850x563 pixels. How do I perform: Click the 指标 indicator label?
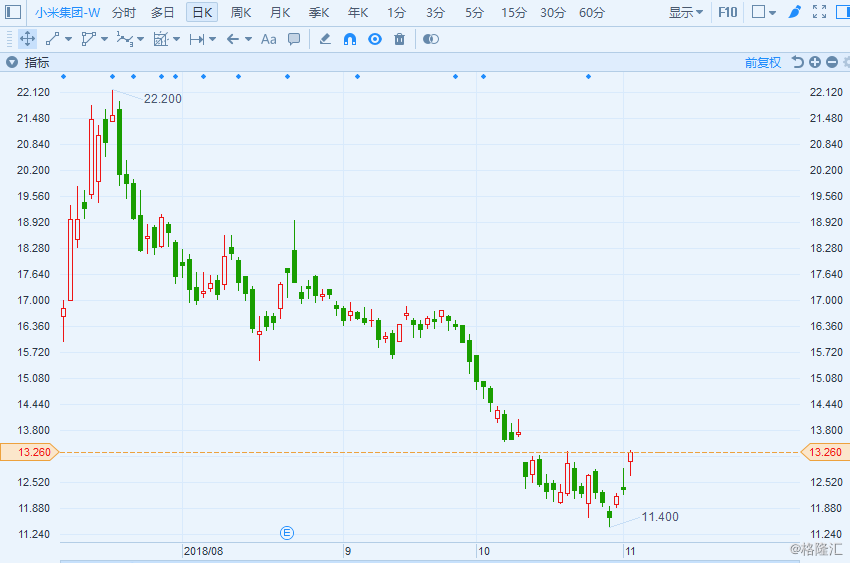pos(37,62)
